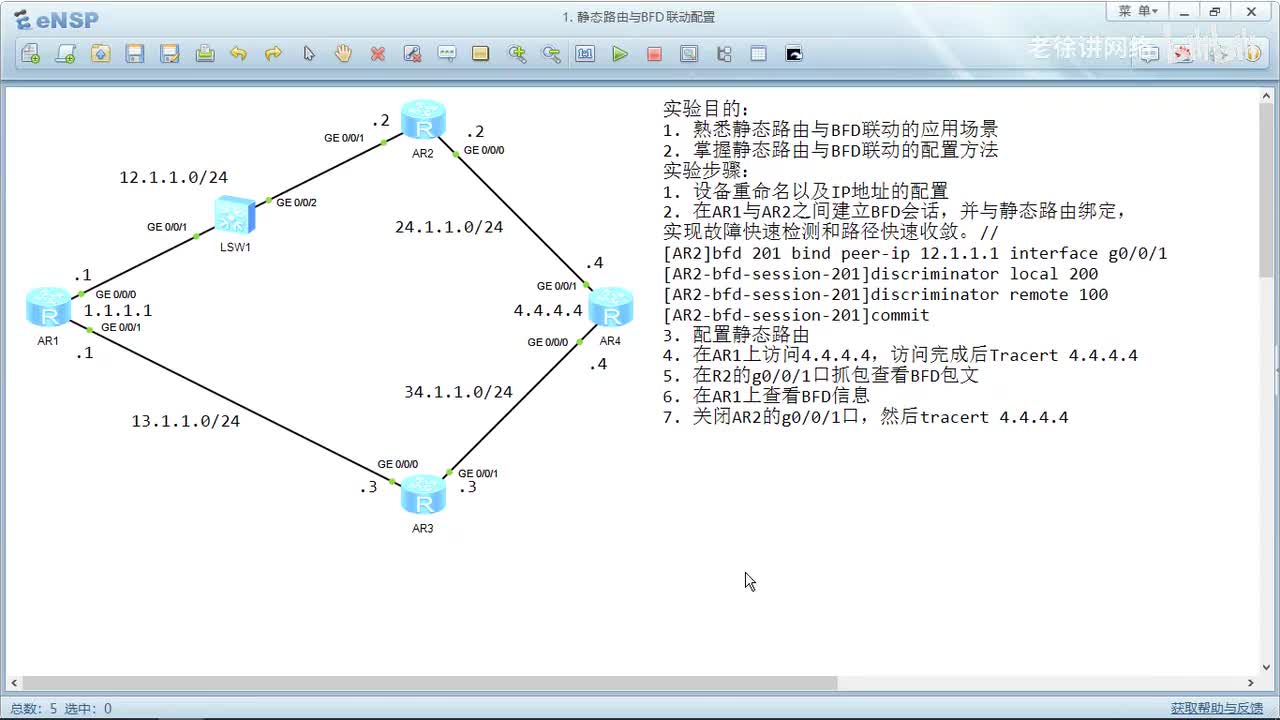This screenshot has height=720, width=1280.
Task: Toggle the grid display icon
Action: point(758,54)
